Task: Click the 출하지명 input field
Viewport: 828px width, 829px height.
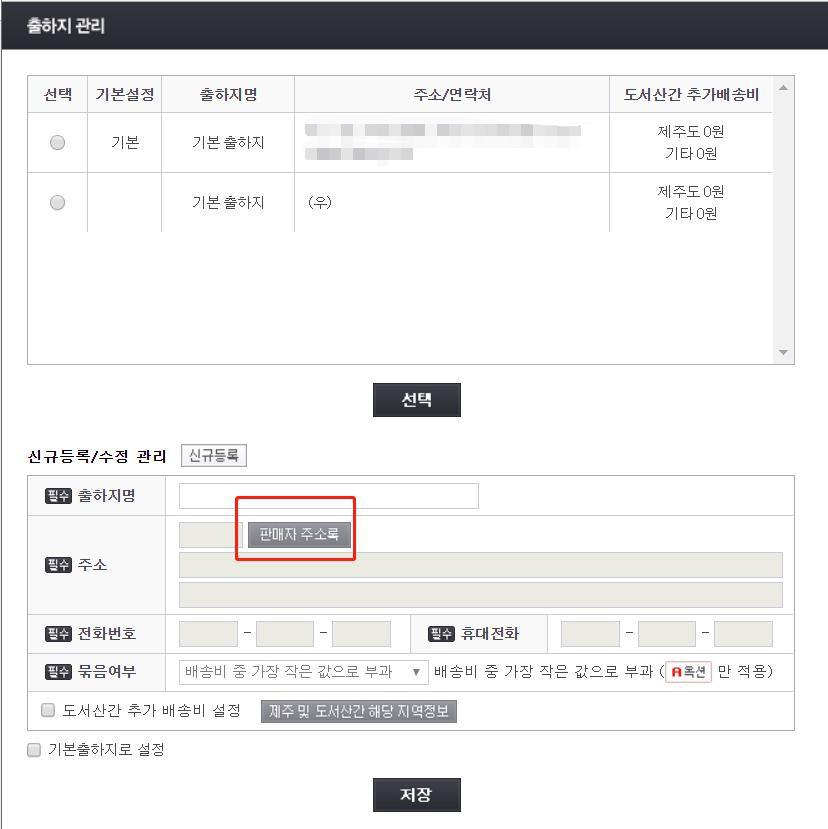Action: tap(330, 495)
